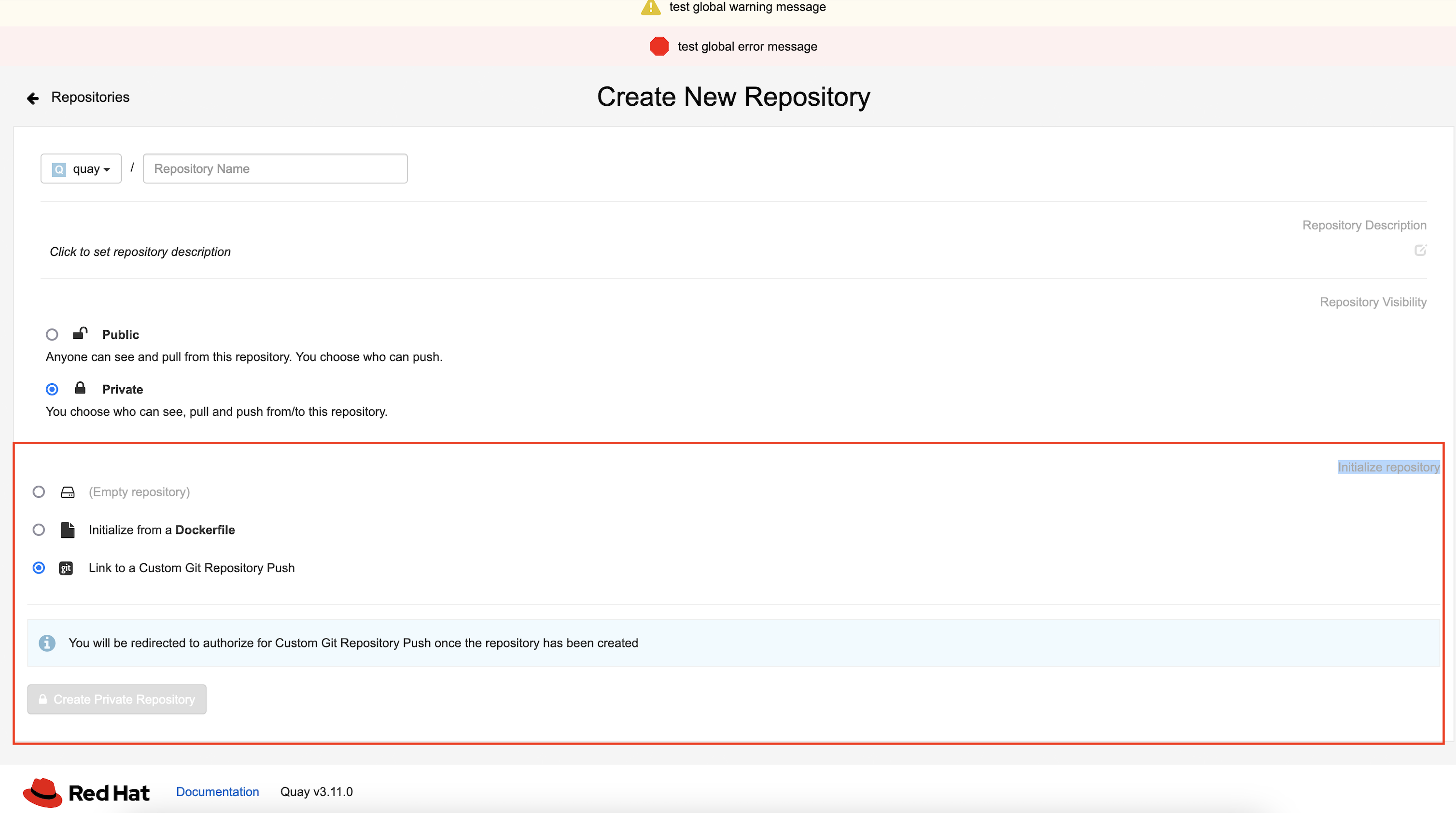Click the unlocked padlock Public icon
Screen dimensions: 1456x813
(x=80, y=334)
